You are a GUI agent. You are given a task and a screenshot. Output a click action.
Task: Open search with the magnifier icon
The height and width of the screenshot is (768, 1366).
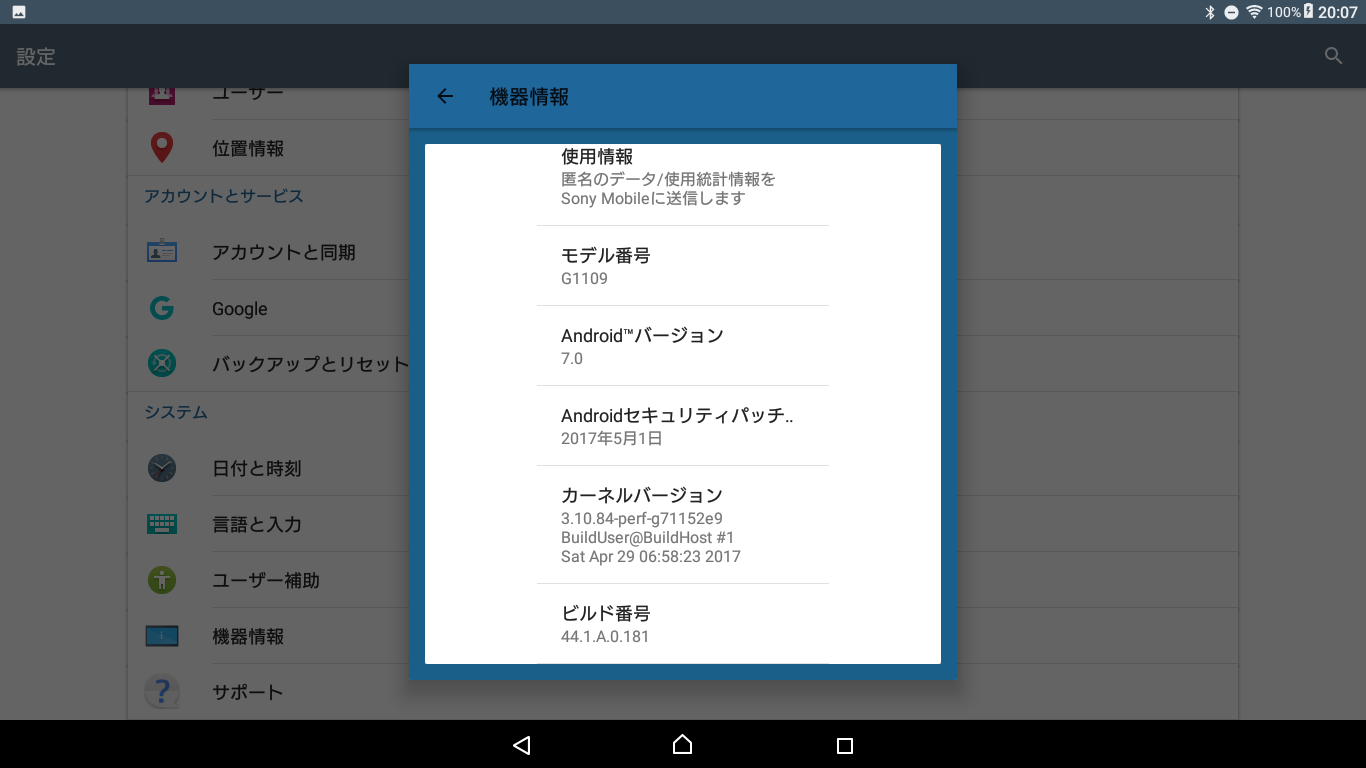[x=1333, y=56]
